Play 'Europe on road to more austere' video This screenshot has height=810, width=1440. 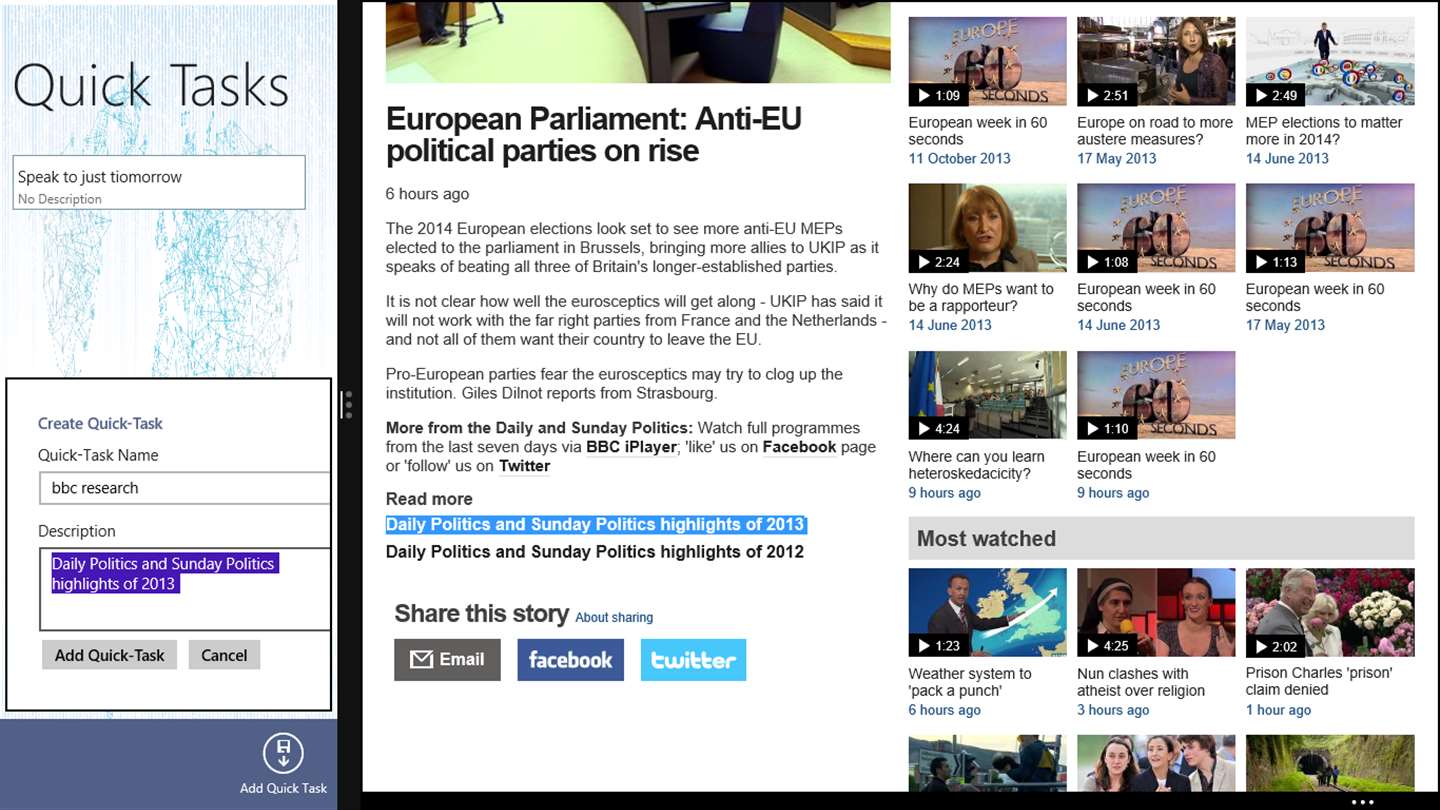[x=1156, y=61]
